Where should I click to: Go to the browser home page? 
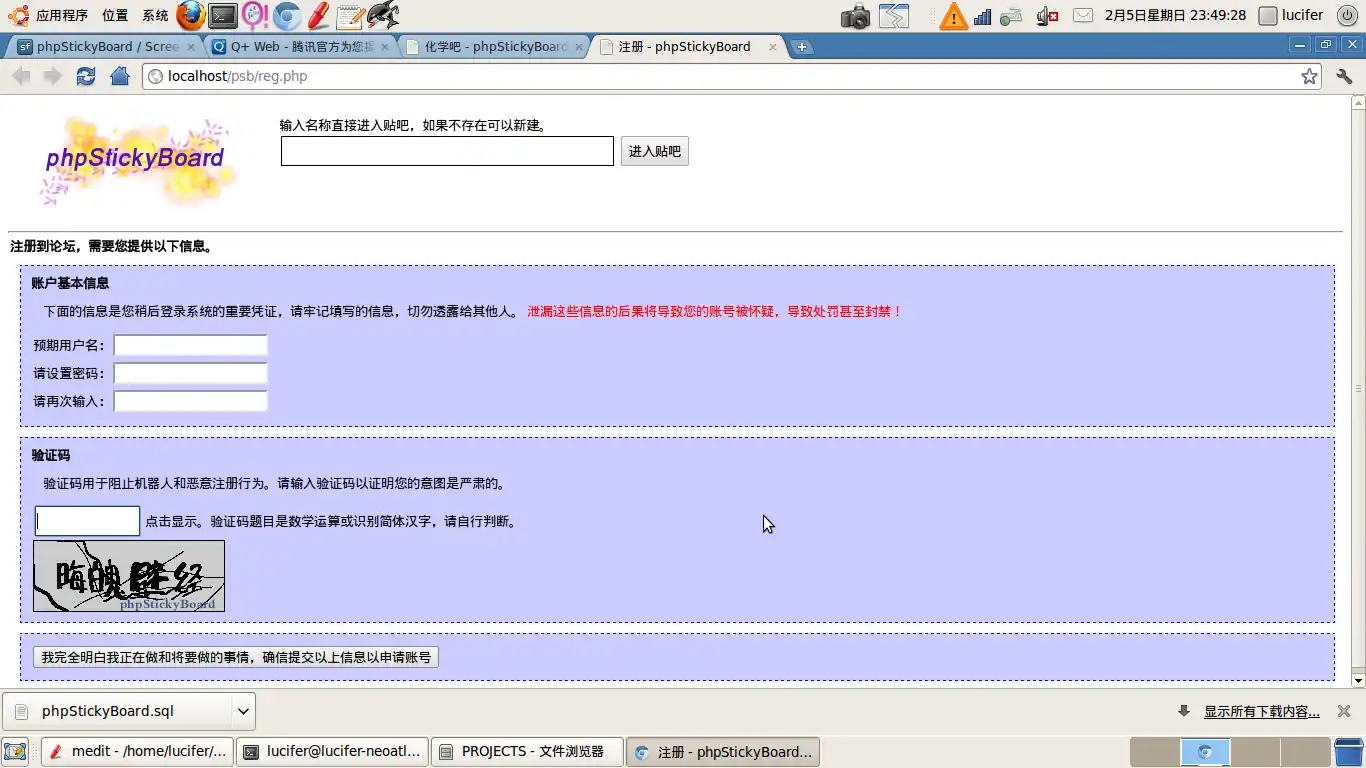(x=120, y=76)
